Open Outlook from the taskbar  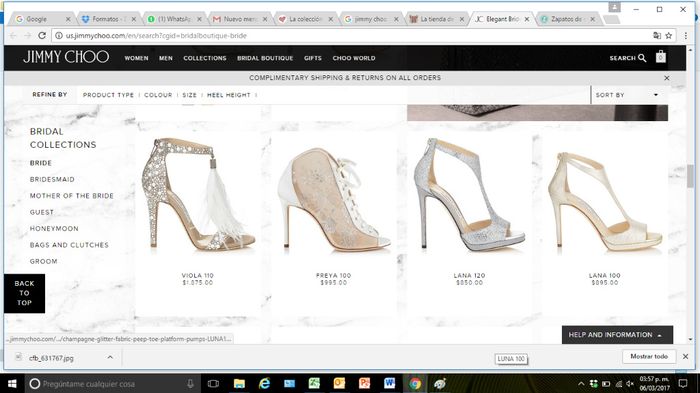click(x=339, y=384)
